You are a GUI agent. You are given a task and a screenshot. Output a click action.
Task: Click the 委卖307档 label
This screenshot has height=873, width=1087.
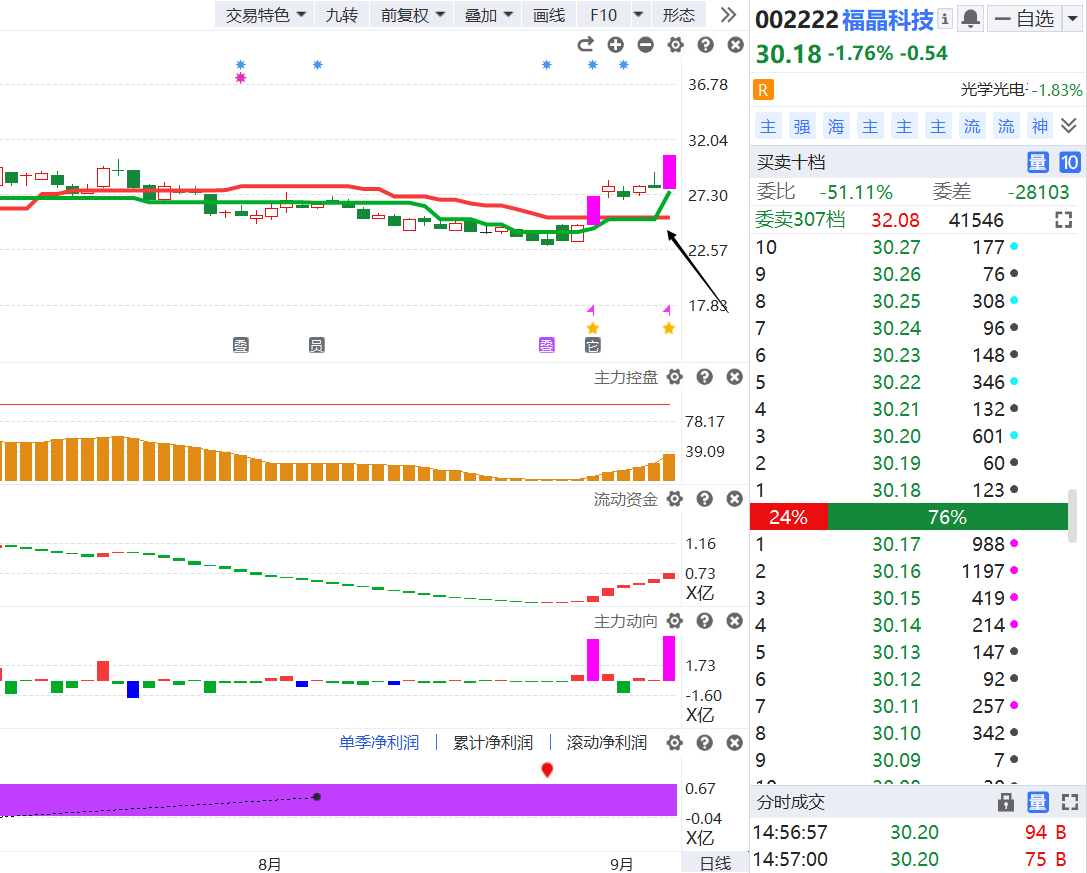coord(800,220)
